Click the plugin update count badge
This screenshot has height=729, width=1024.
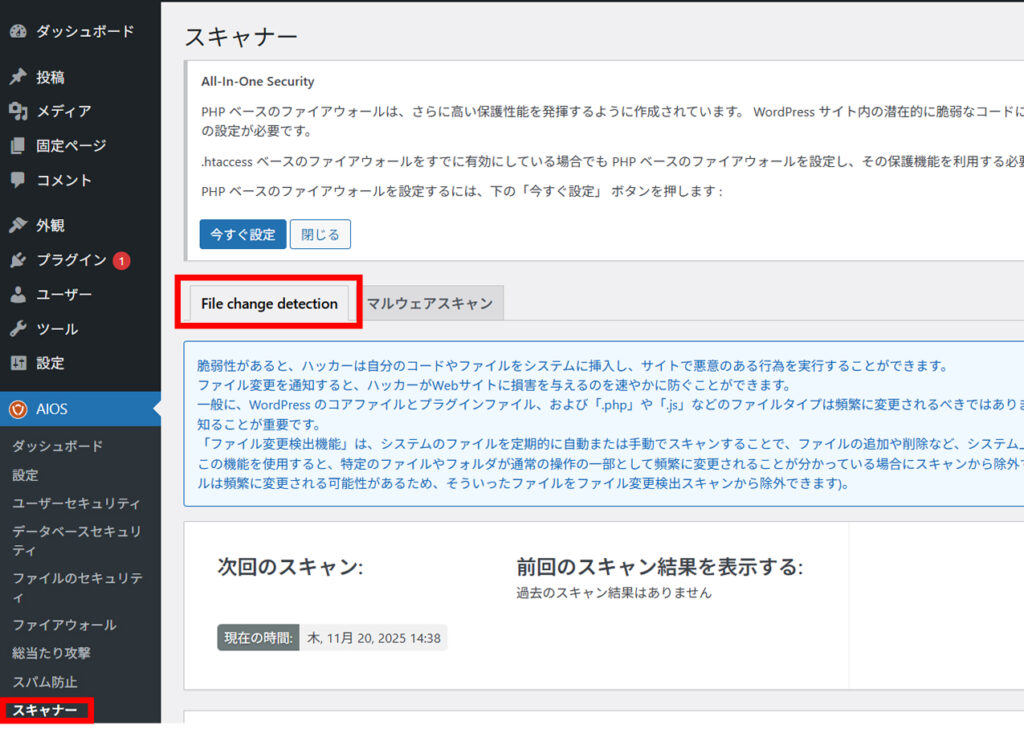pyautogui.click(x=121, y=261)
